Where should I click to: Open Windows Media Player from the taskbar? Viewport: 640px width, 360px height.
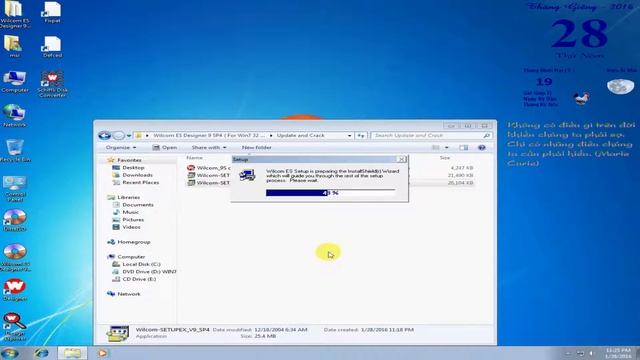[102, 353]
